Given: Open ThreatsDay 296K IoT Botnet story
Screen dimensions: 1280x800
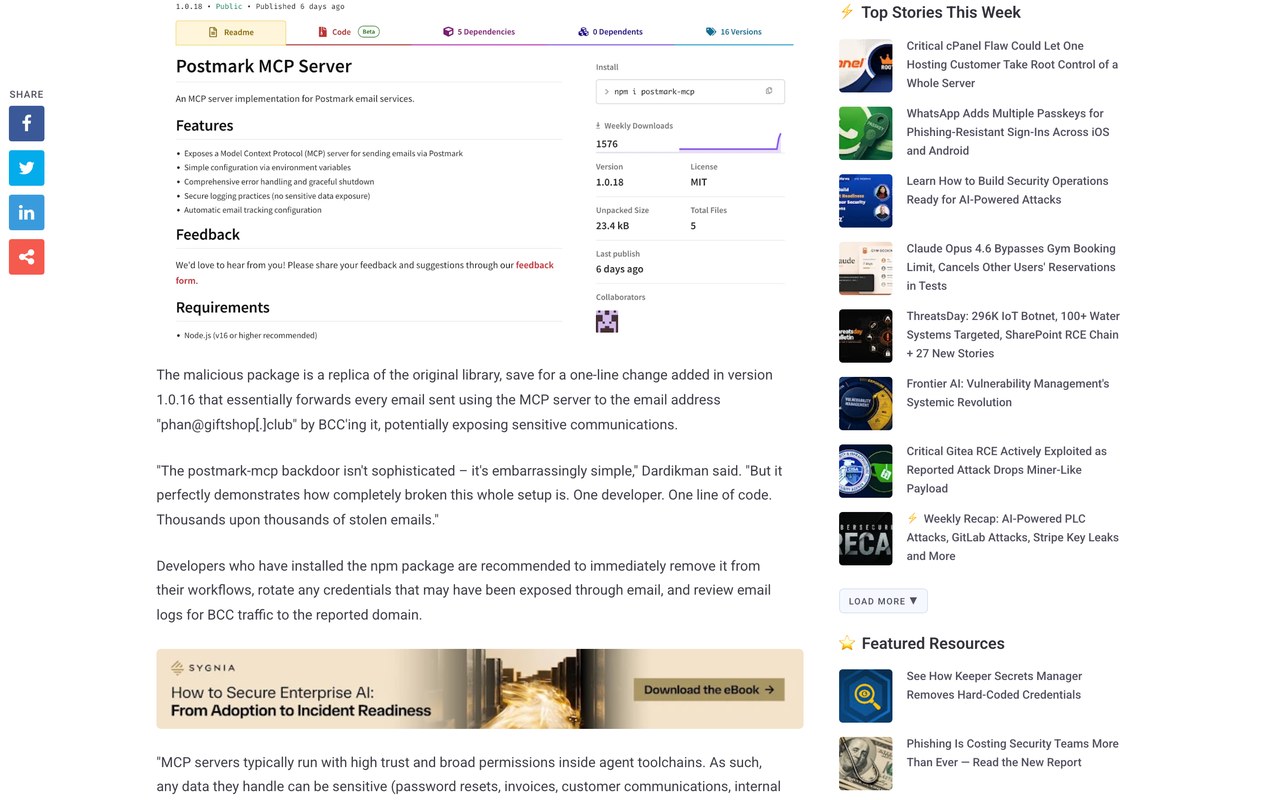Looking at the screenshot, I should coord(1013,335).
